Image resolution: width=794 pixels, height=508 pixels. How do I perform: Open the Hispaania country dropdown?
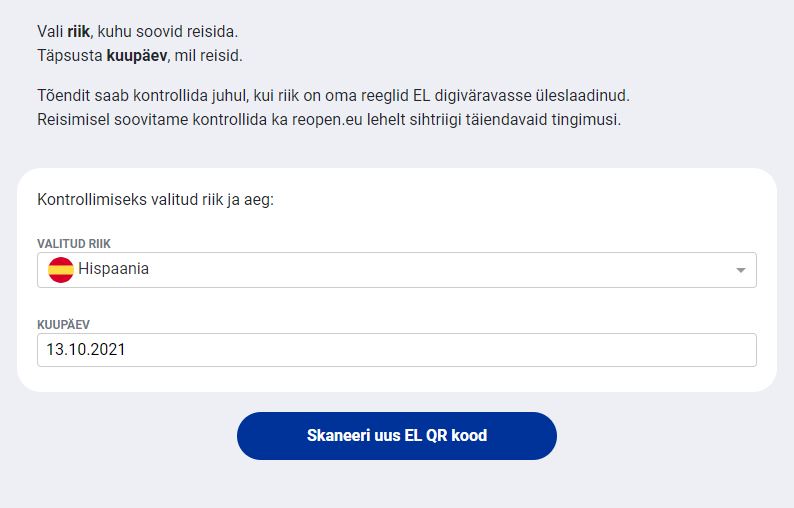pos(396,269)
